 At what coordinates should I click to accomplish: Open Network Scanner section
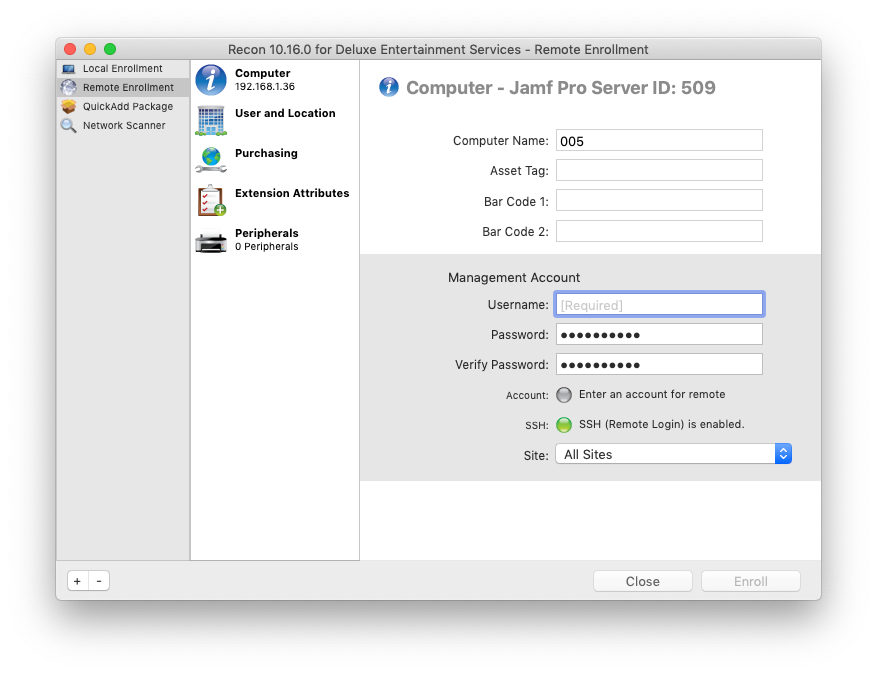coord(122,125)
